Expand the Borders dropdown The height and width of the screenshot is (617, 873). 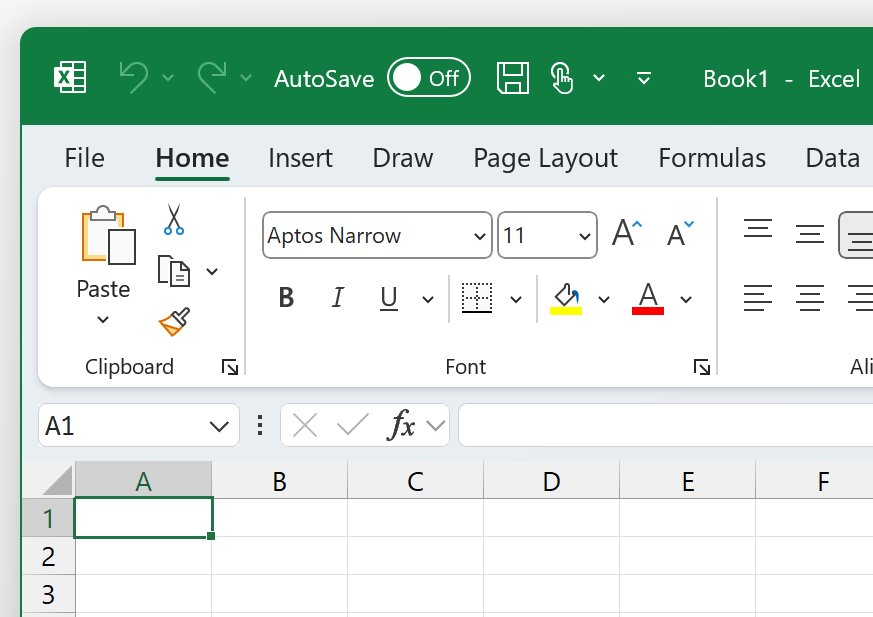[x=515, y=299]
